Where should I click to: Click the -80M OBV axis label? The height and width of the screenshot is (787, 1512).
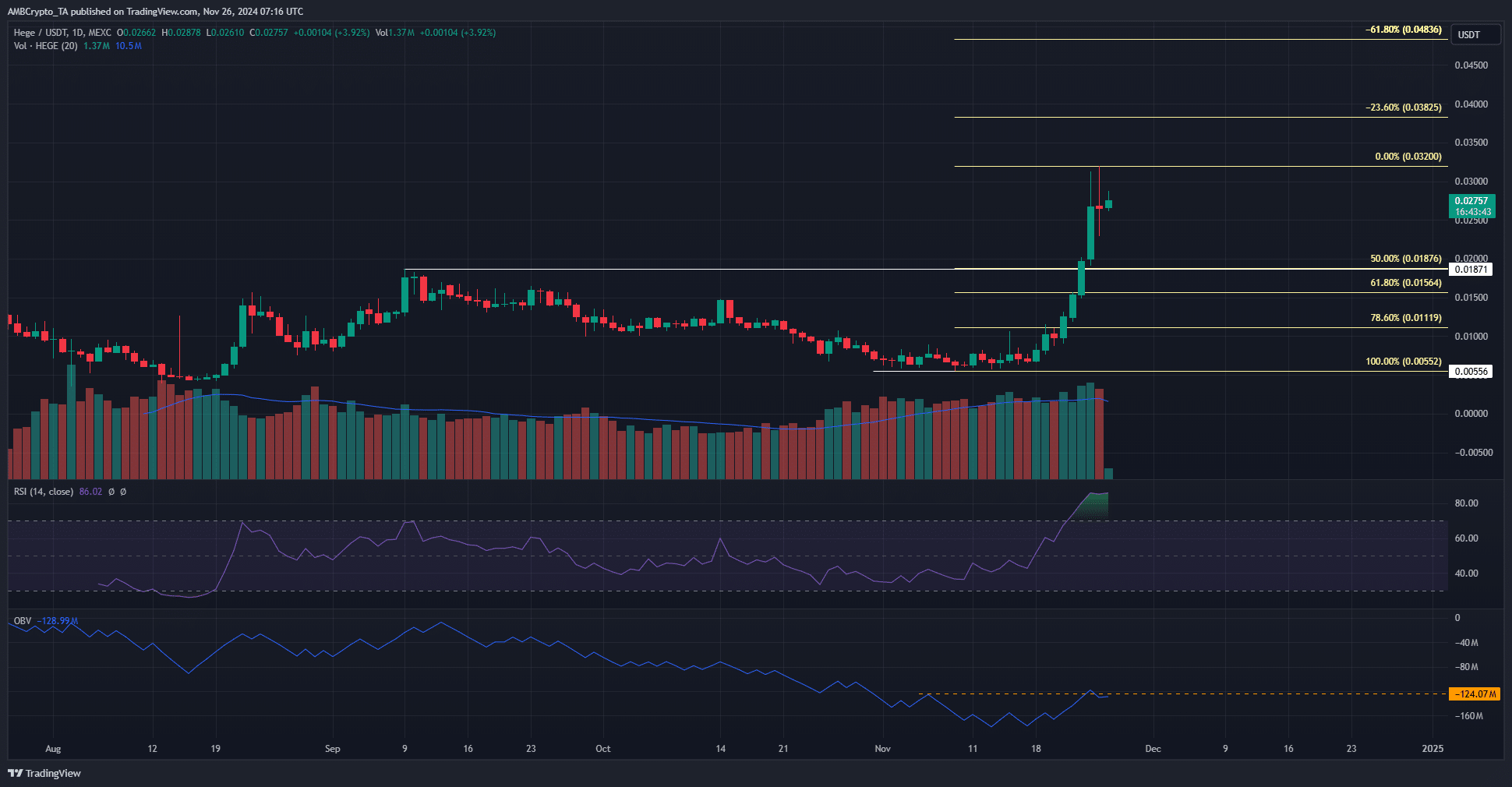pyautogui.click(x=1466, y=667)
